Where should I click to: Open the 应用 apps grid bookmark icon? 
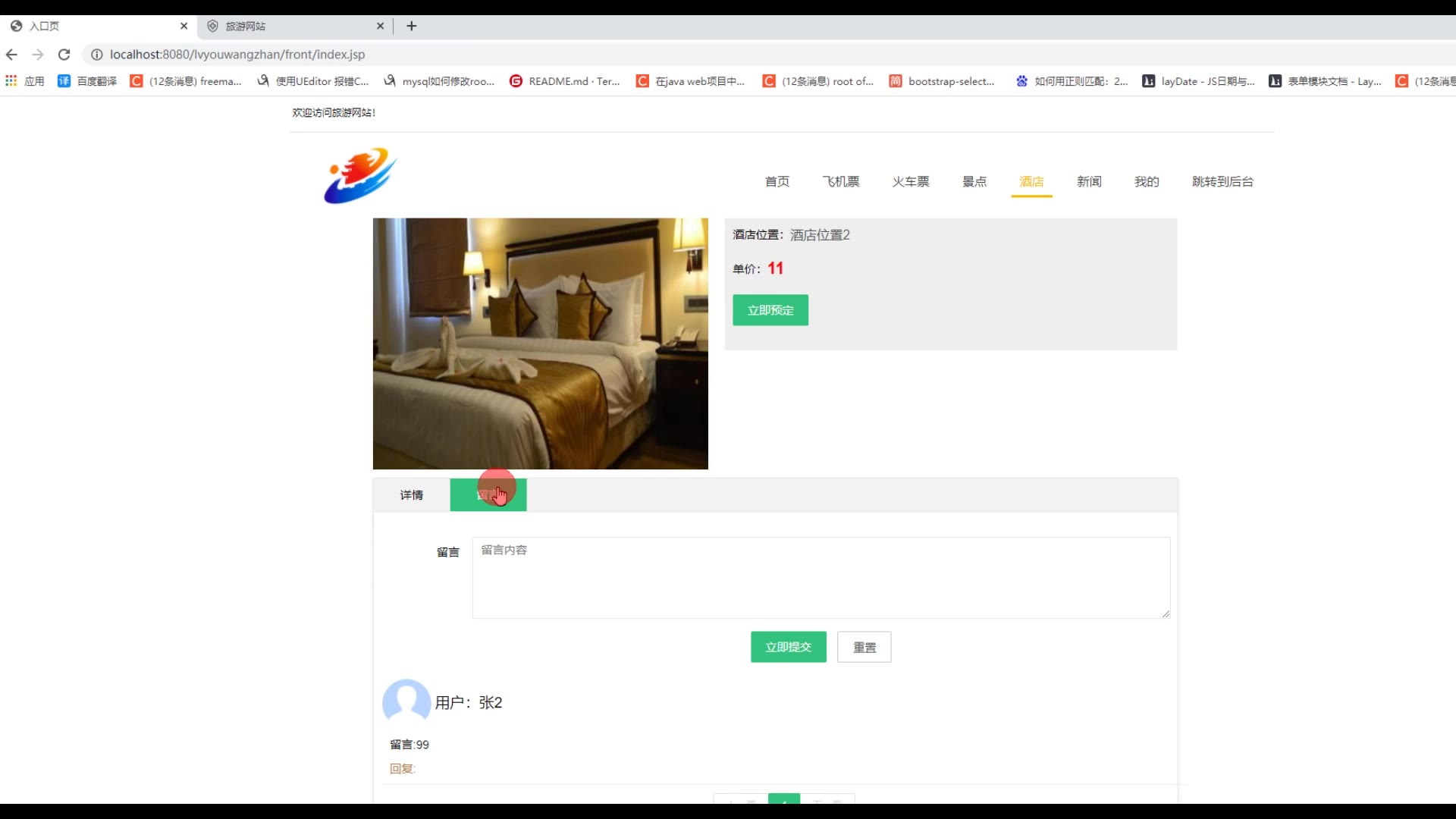click(11, 81)
